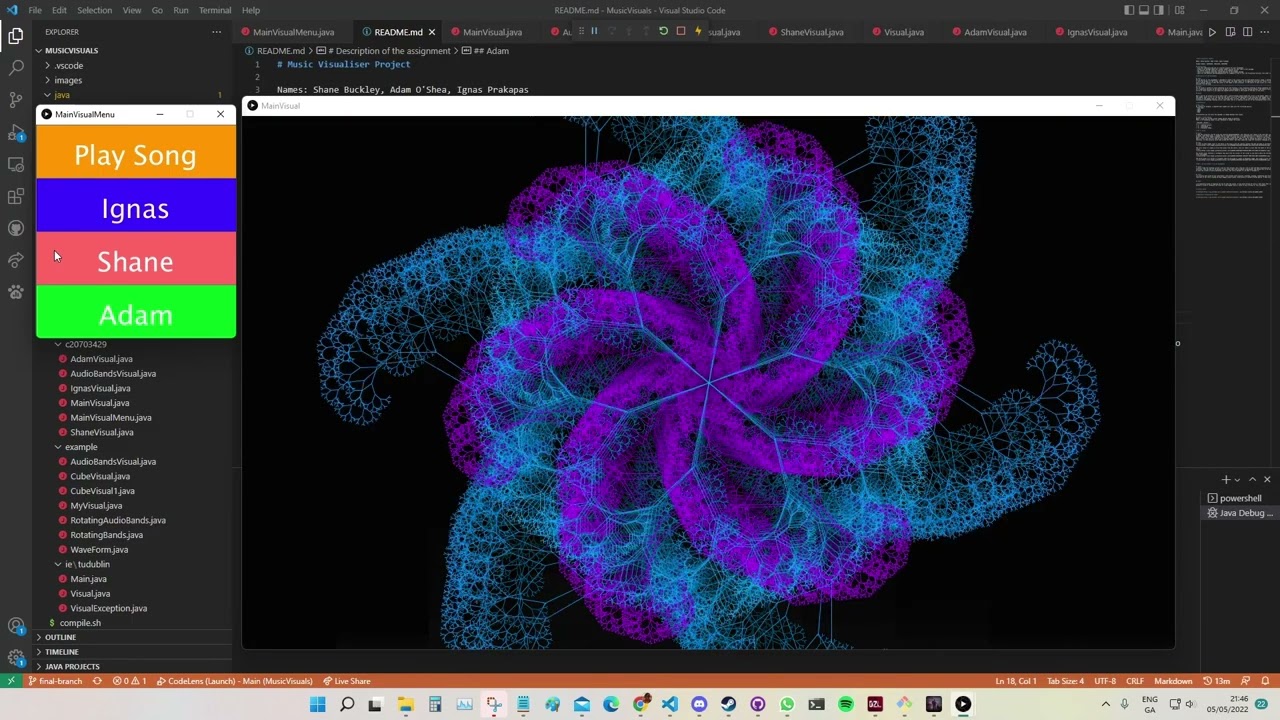The image size is (1280, 720).
Task: Open the Explorer view in activity bar
Action: pyautogui.click(x=16, y=36)
